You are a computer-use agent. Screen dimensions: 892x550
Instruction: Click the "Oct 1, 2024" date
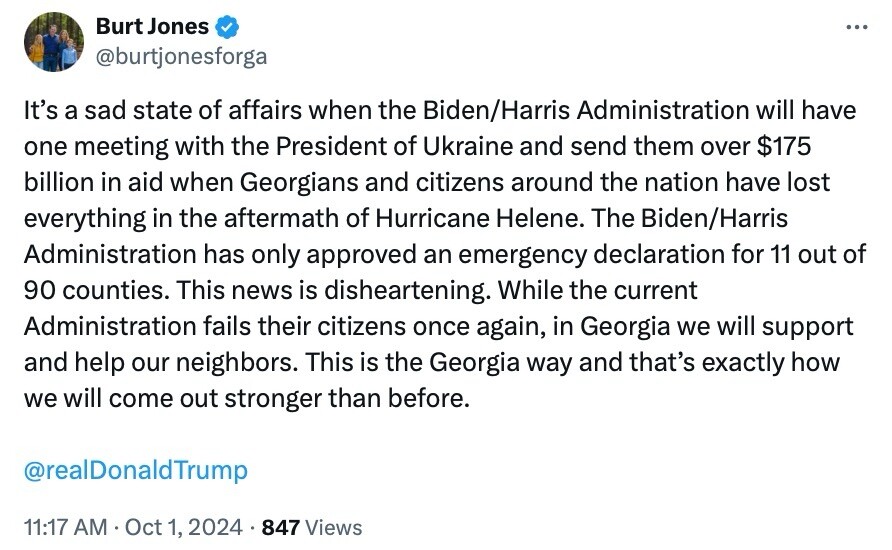pos(183,527)
